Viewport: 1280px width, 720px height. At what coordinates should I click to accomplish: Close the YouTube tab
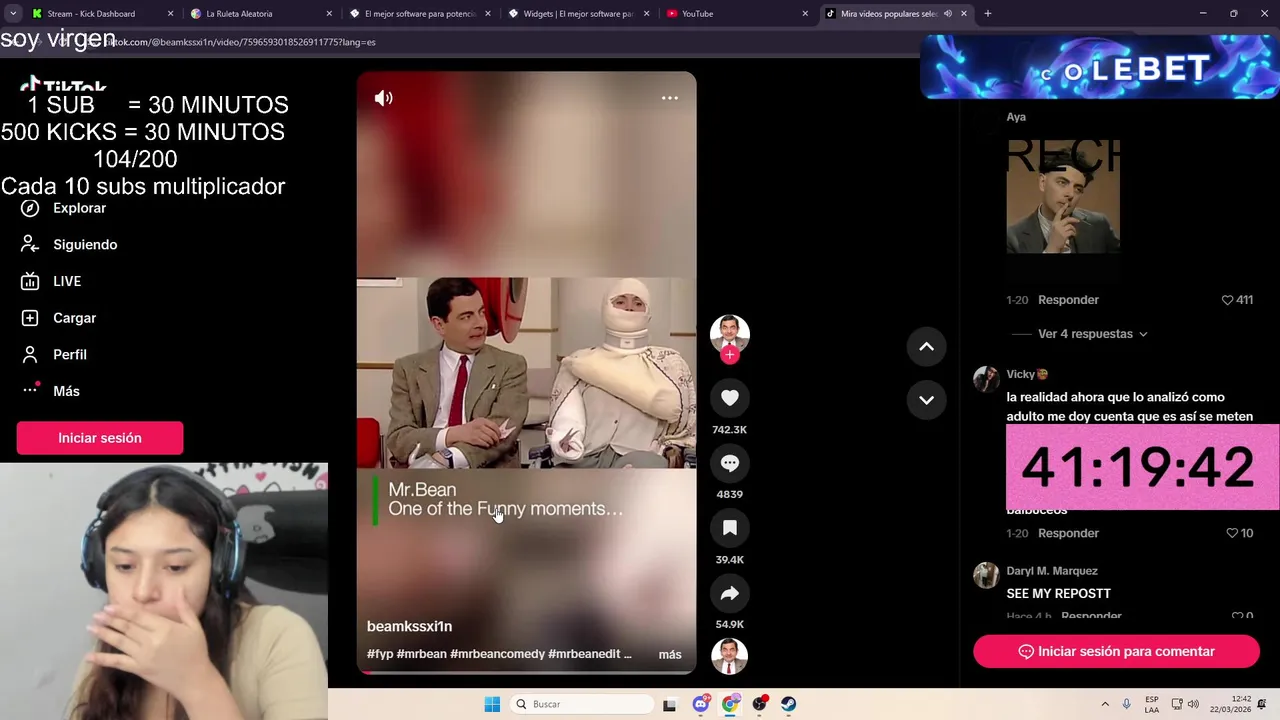pos(805,14)
